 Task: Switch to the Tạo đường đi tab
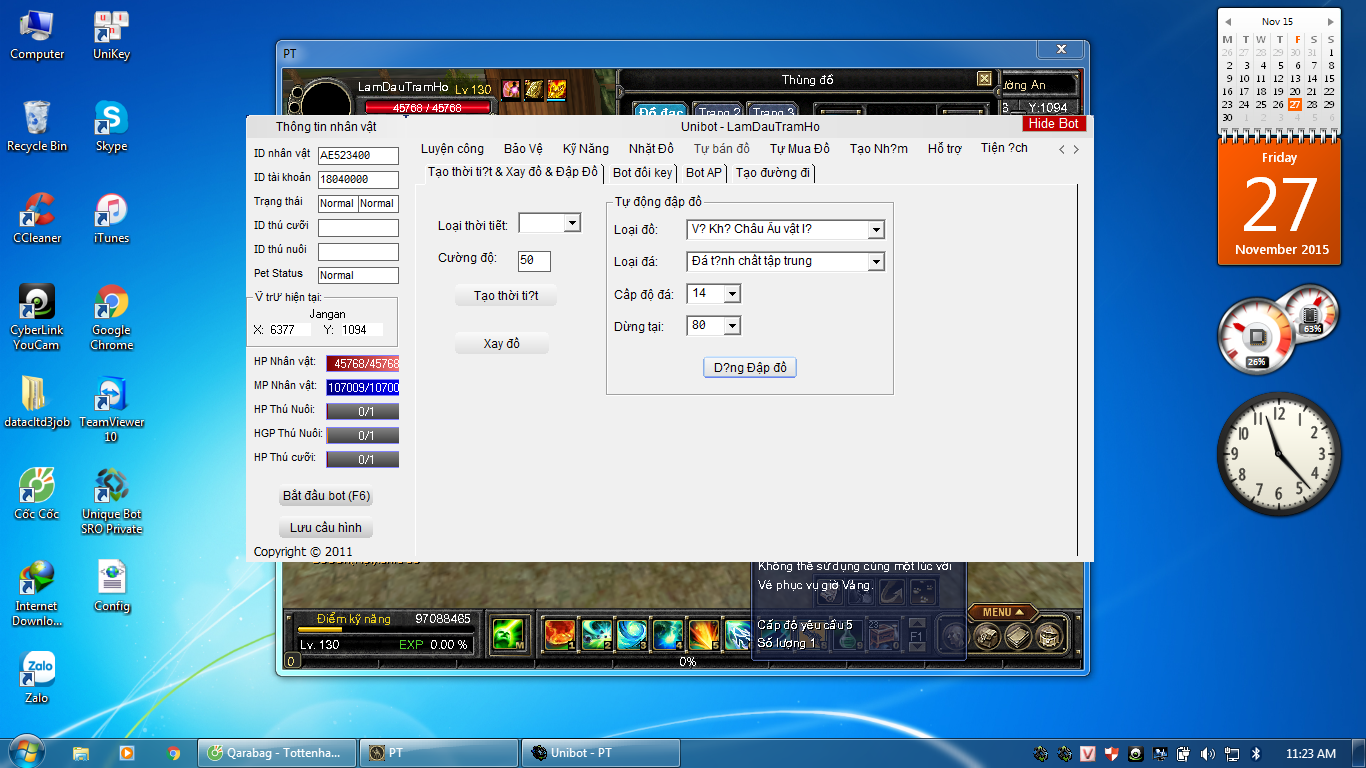(773, 173)
